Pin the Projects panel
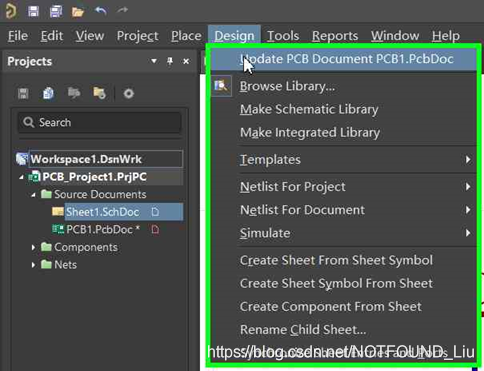Image resolution: width=484 pixels, height=371 pixels. tap(170, 61)
